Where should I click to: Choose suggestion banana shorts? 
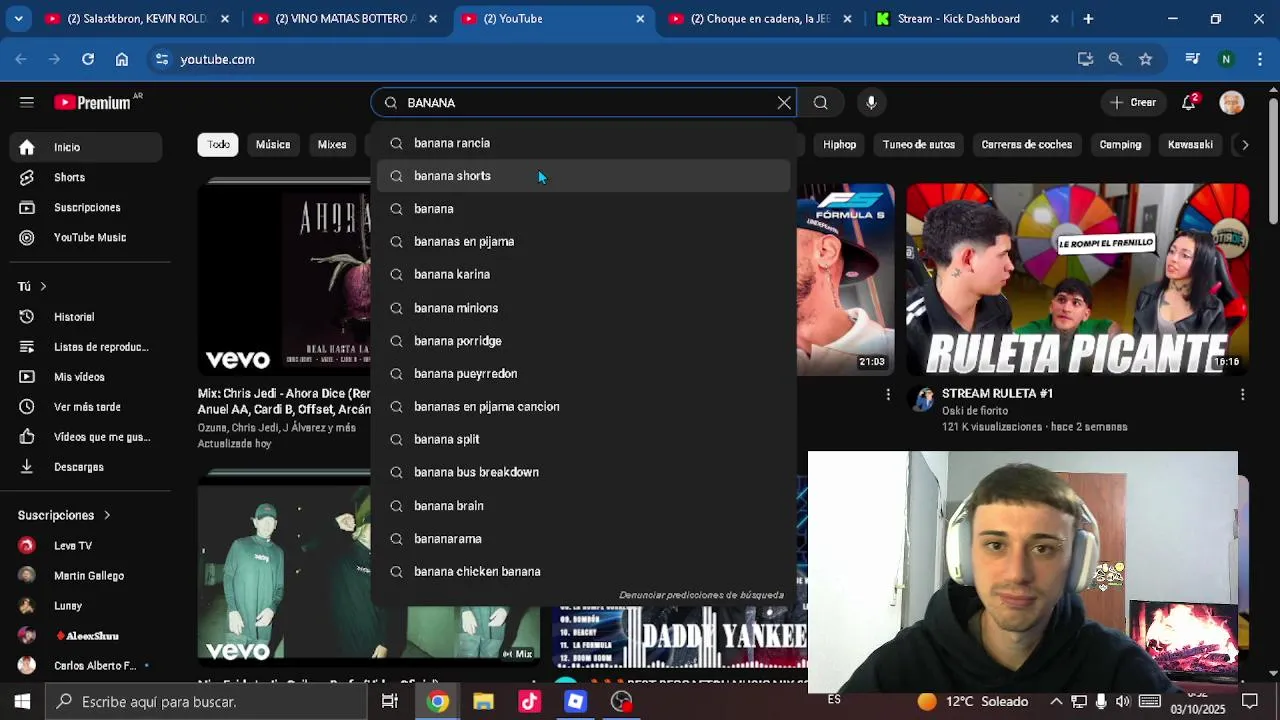click(583, 176)
